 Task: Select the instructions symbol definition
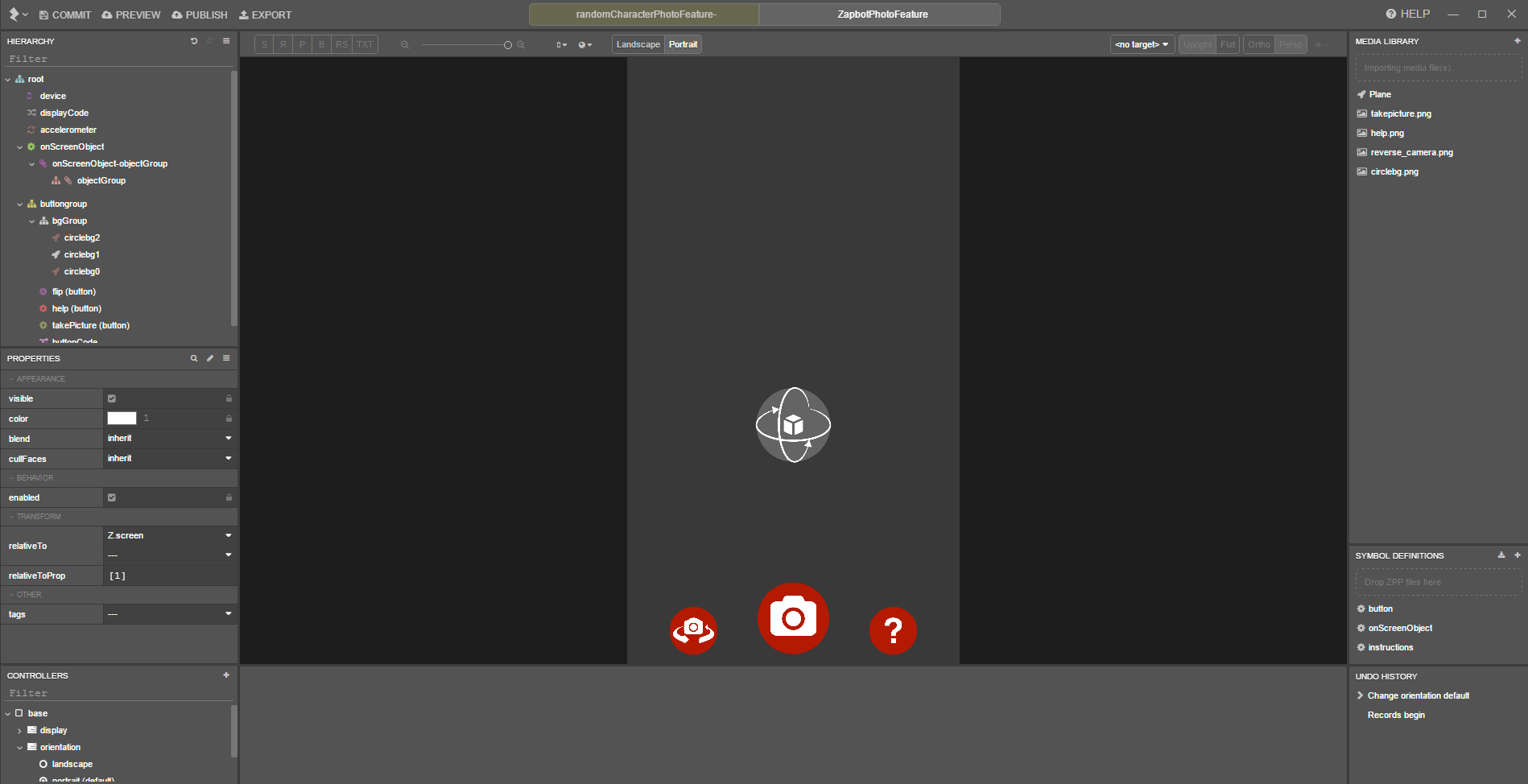click(x=1390, y=647)
